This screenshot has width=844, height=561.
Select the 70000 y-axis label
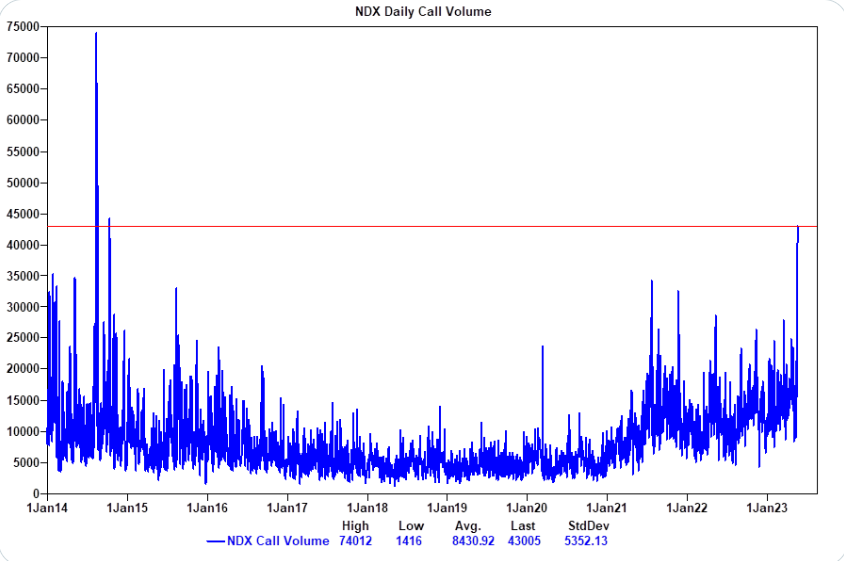point(23,58)
